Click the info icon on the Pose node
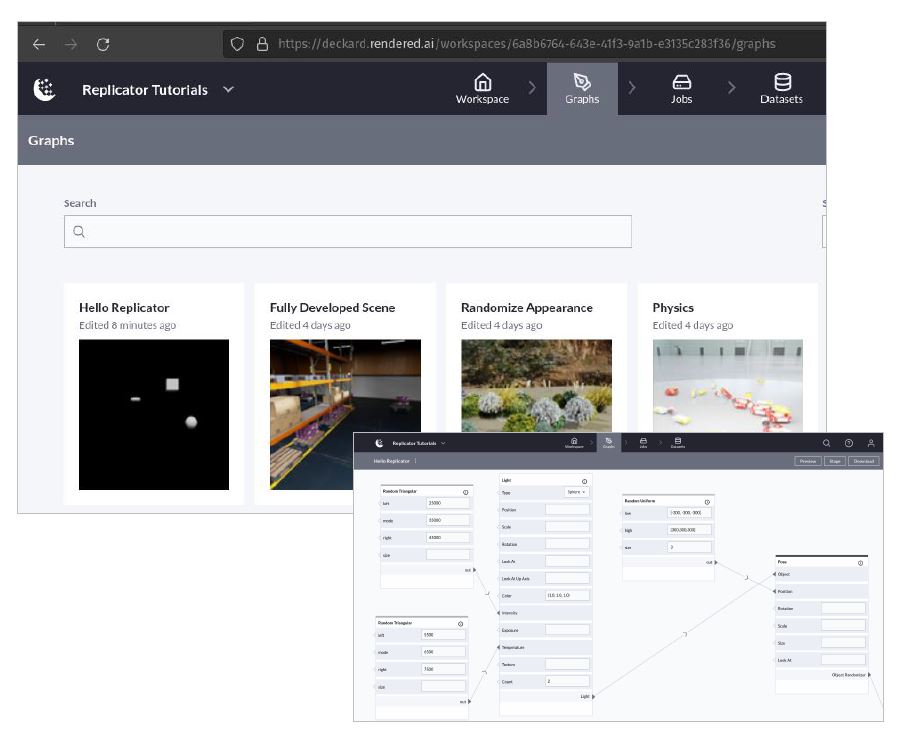915x742 pixels. point(860,563)
